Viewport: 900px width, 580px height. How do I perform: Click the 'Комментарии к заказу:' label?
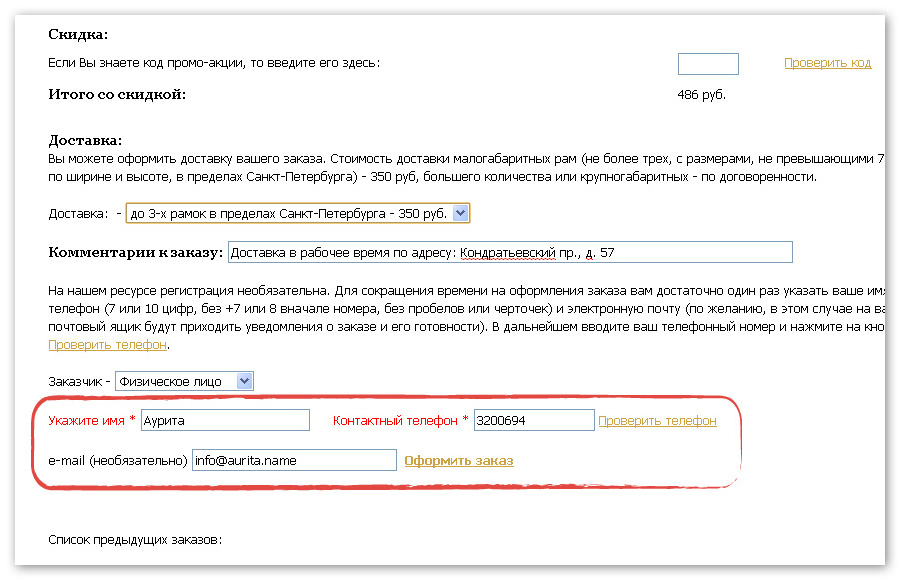click(135, 252)
